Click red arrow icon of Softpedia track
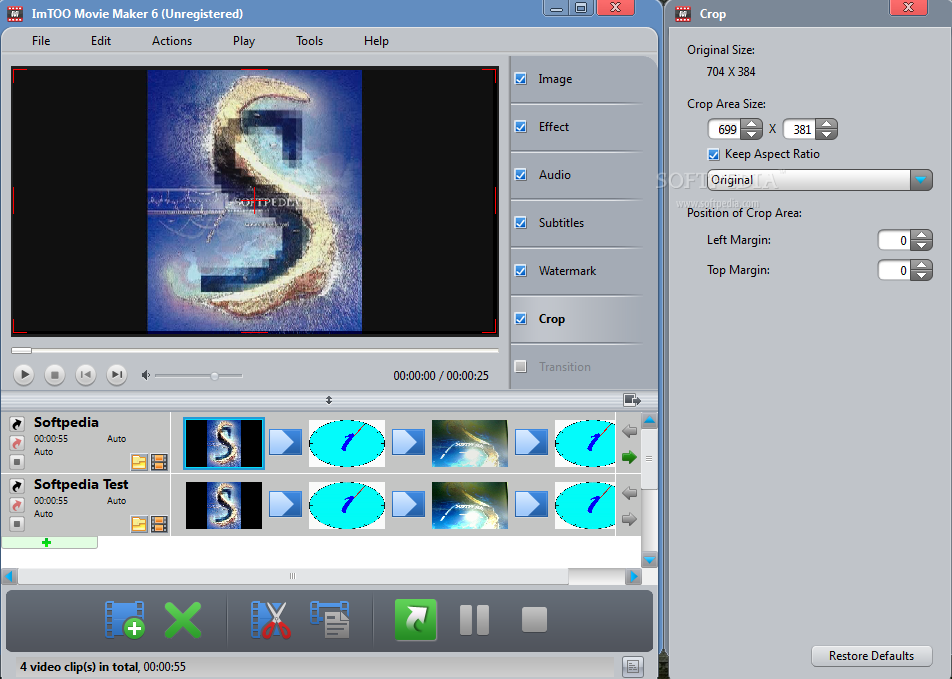952x679 pixels. pyautogui.click(x=17, y=443)
